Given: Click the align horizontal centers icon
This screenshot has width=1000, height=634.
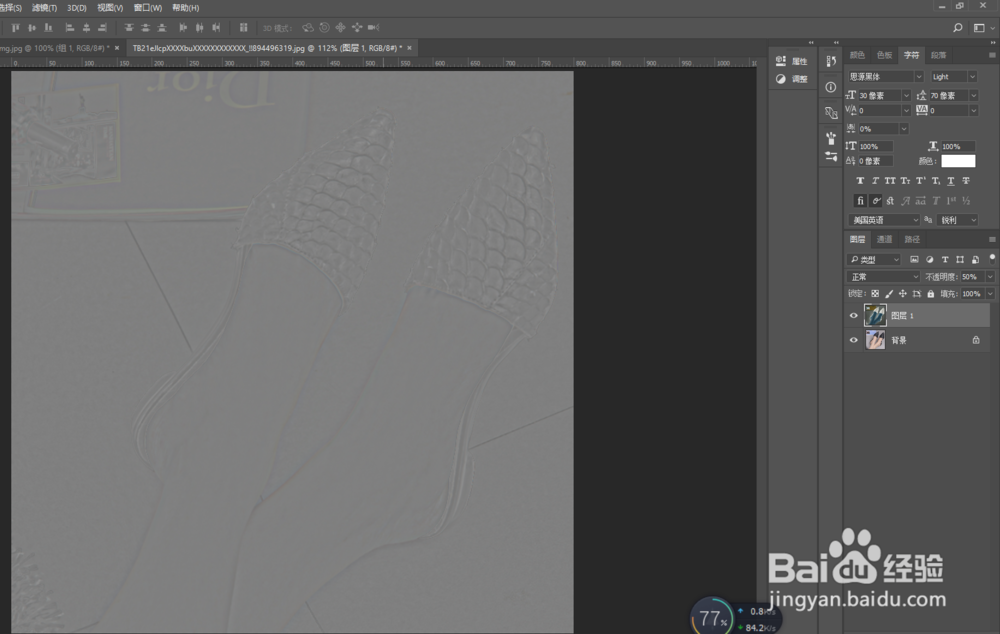Looking at the screenshot, I should coord(86,27).
